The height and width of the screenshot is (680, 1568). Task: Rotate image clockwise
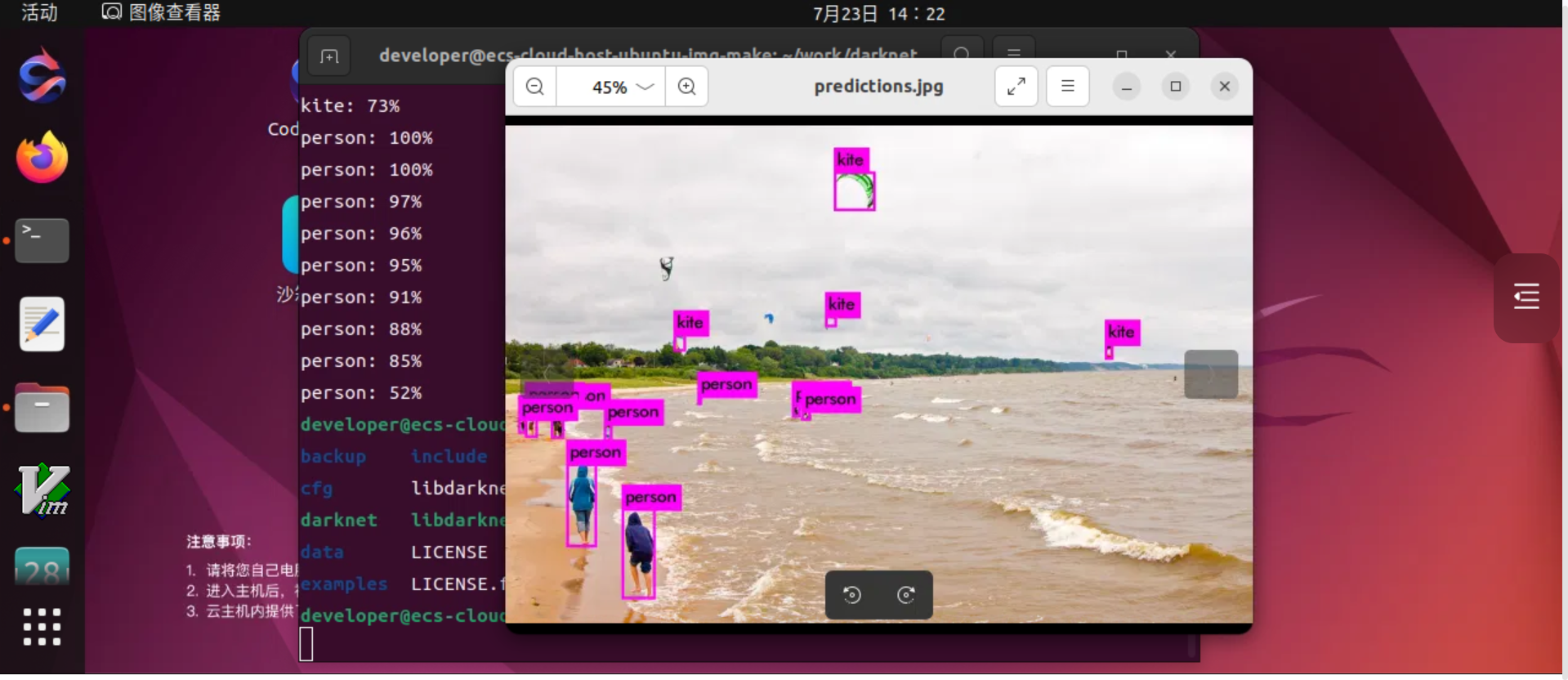click(x=906, y=595)
